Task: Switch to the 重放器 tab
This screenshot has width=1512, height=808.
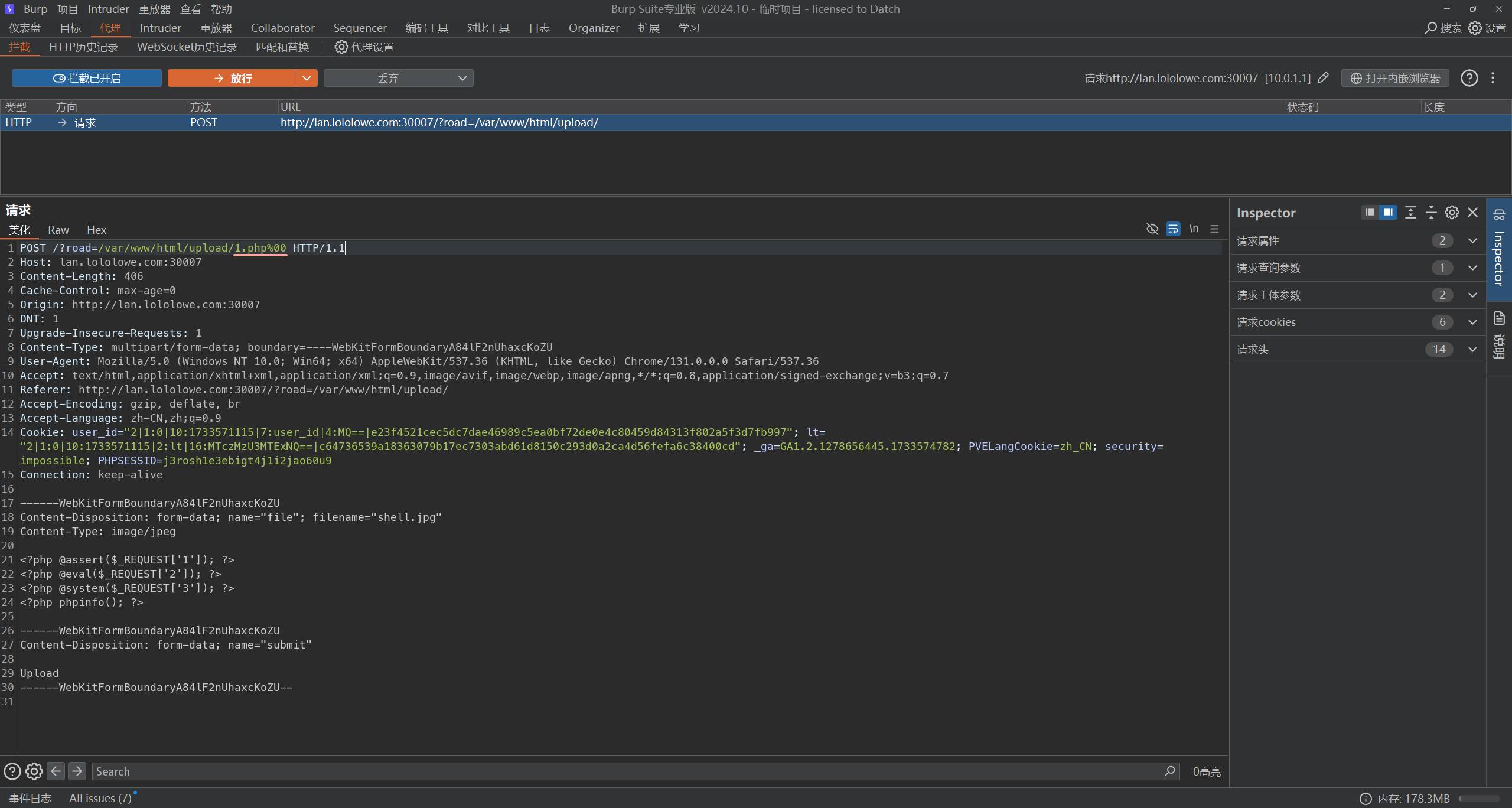Action: click(x=216, y=28)
